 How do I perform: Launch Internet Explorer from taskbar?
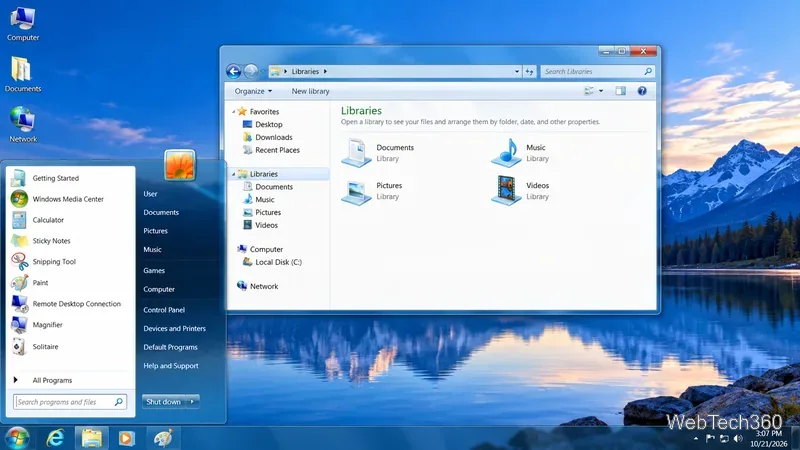pos(55,438)
